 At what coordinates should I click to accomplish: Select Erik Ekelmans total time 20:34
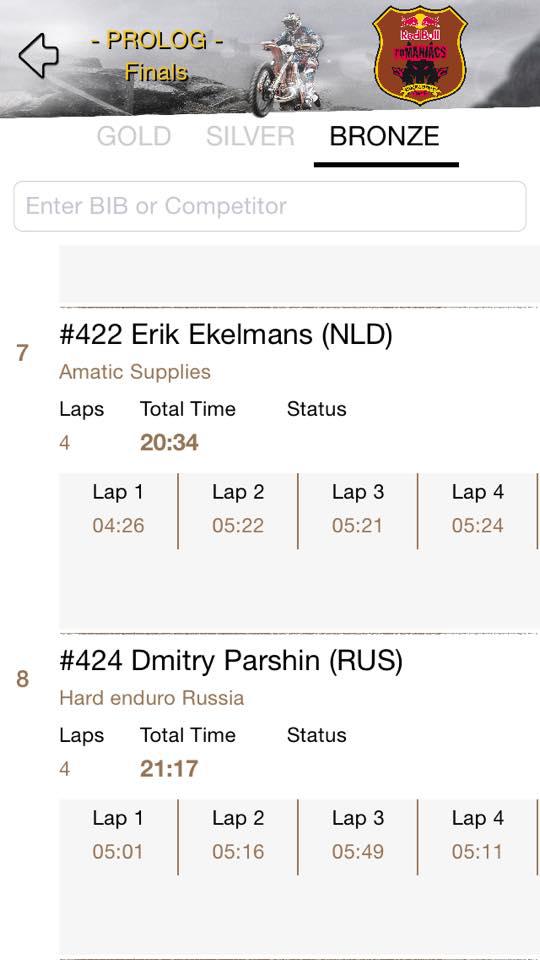point(169,443)
